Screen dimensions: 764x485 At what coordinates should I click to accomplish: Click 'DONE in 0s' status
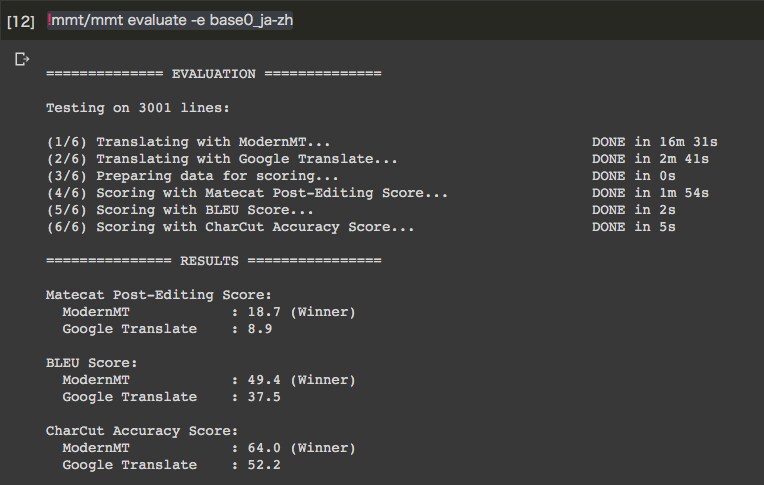click(x=633, y=176)
